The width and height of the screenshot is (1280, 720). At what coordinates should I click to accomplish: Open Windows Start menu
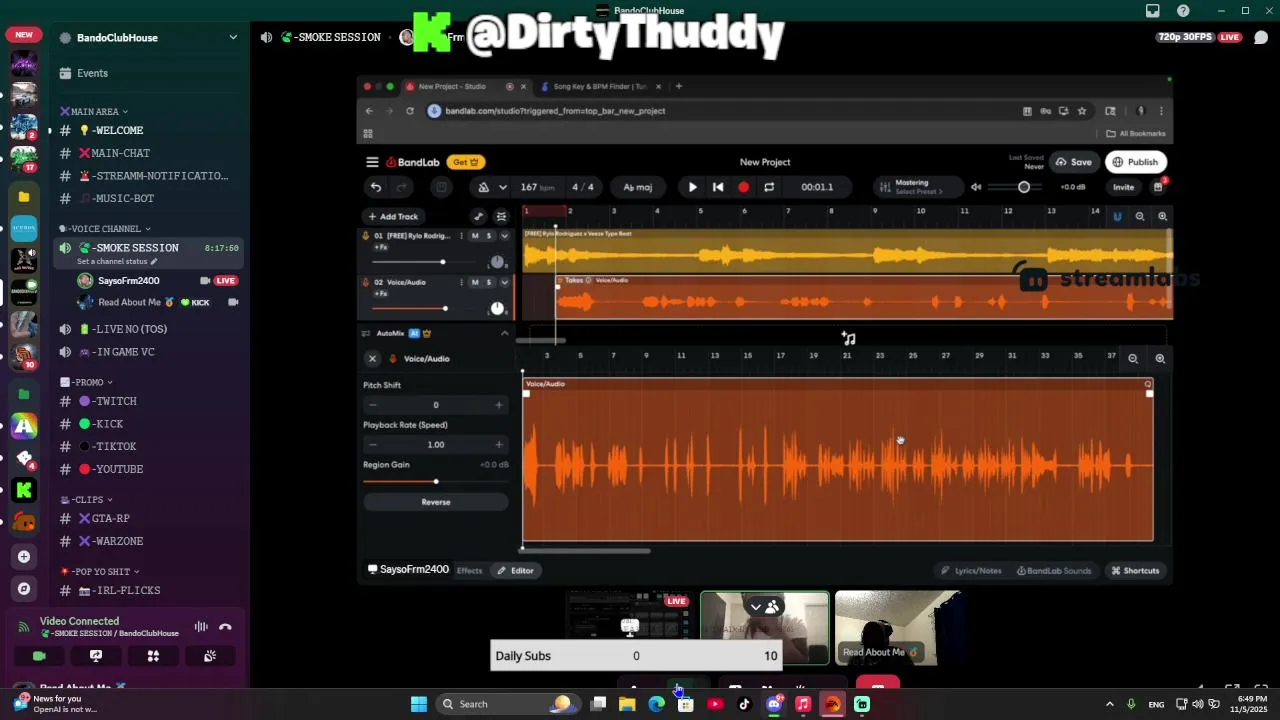tap(419, 704)
